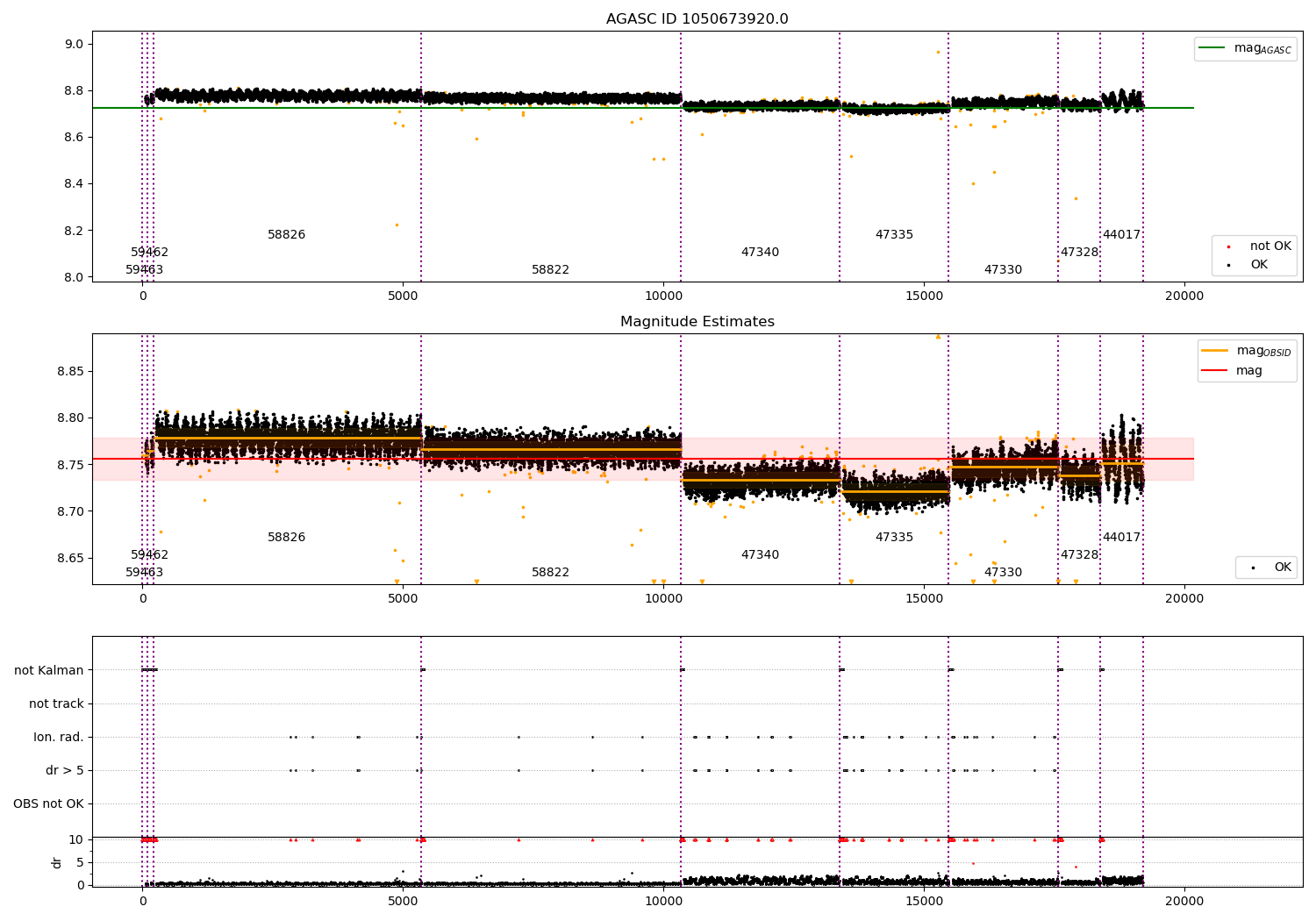Click obsid label 47340 in Magnitude Estimates plot

point(760,555)
